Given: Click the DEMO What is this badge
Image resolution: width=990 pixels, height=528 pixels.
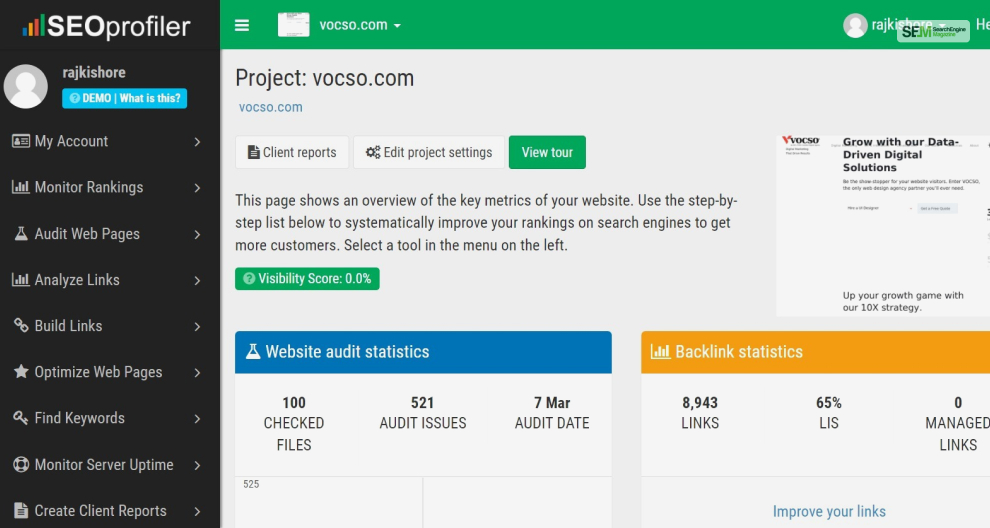Looking at the screenshot, I should (124, 98).
